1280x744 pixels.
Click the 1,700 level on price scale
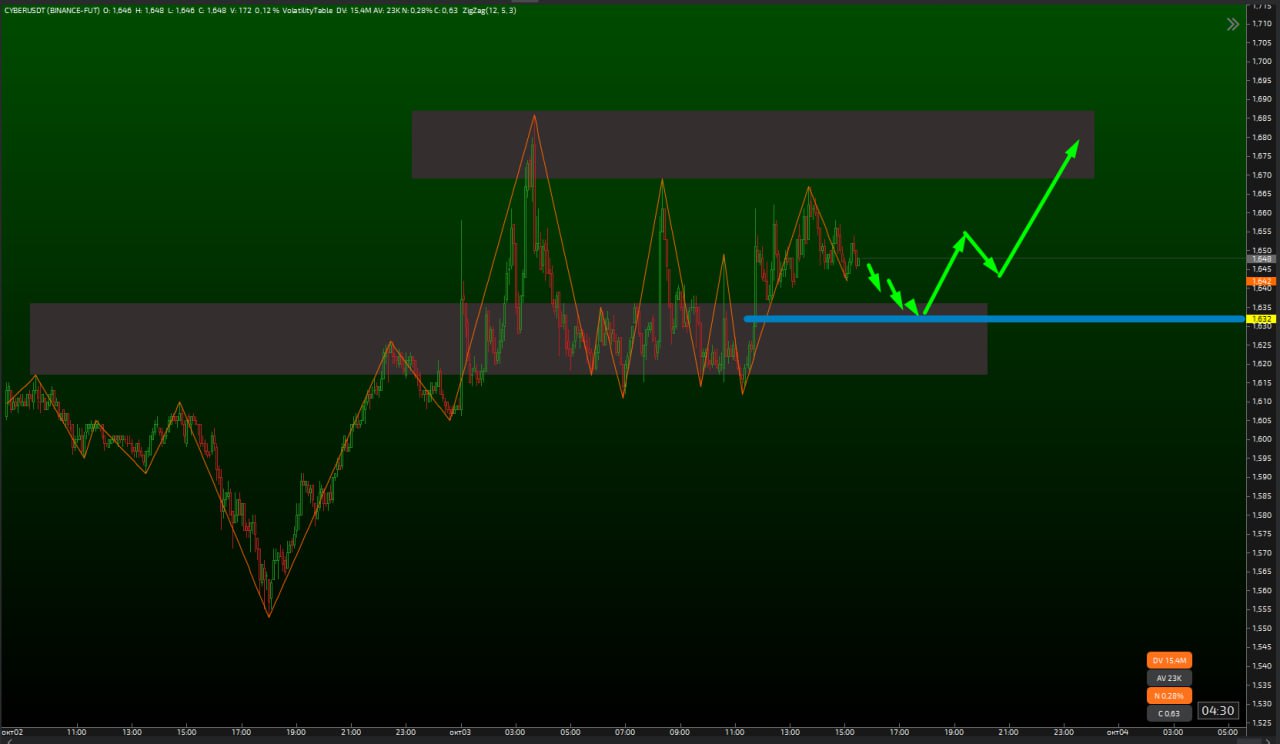coord(1262,61)
